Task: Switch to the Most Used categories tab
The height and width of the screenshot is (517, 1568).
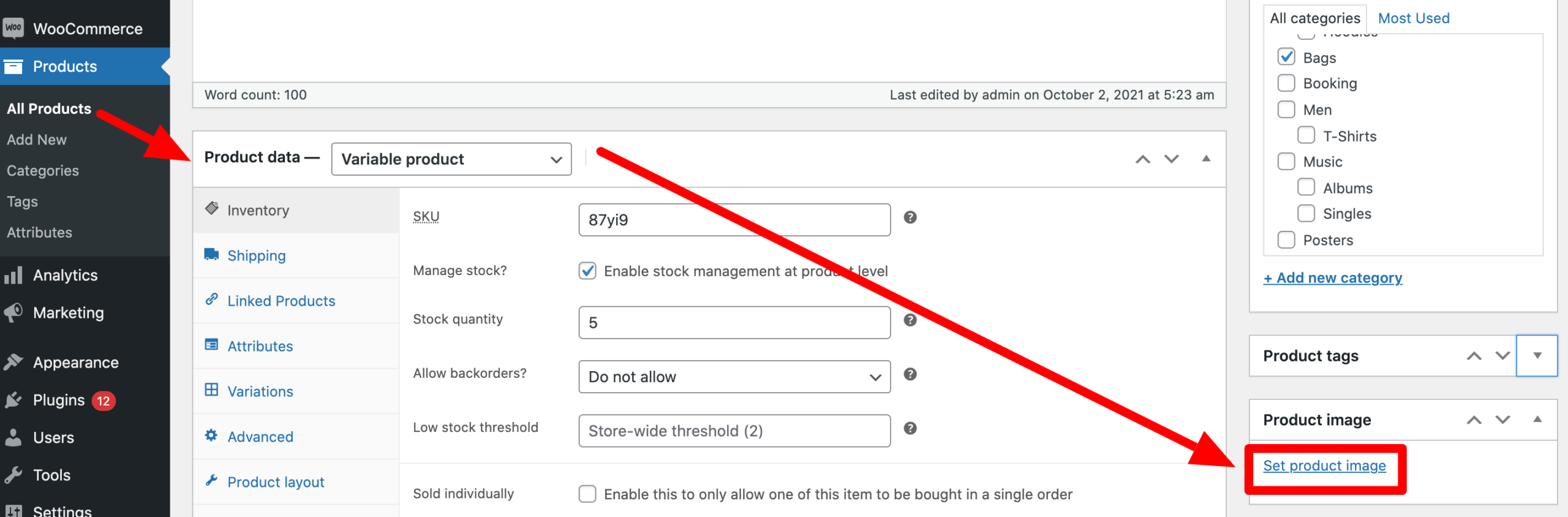Action: [1414, 18]
